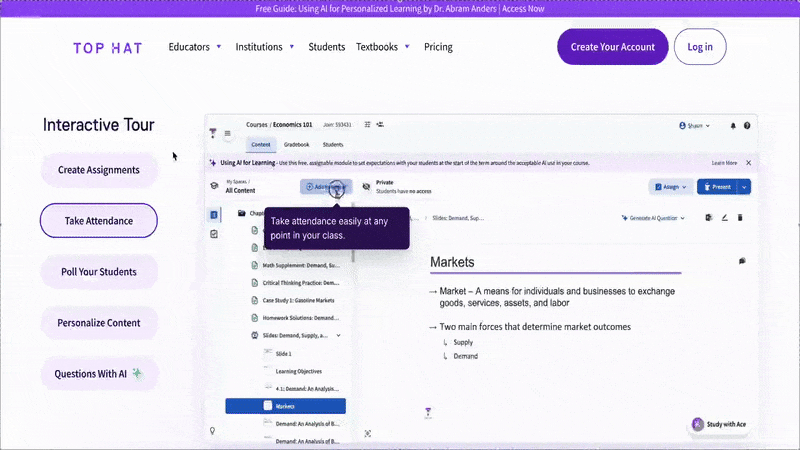Expand the Educators menu
Viewport: 800px width, 450px height.
195,47
